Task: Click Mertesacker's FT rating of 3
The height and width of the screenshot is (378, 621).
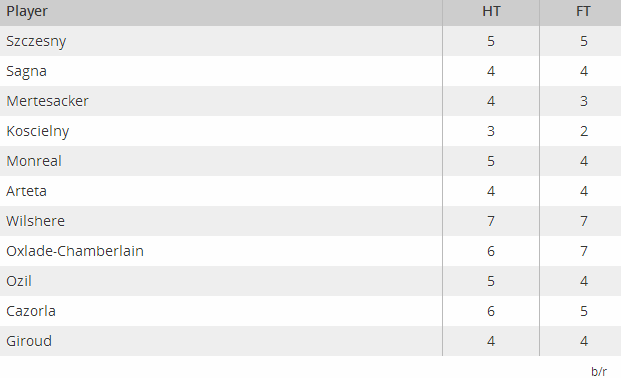Action: tap(584, 101)
